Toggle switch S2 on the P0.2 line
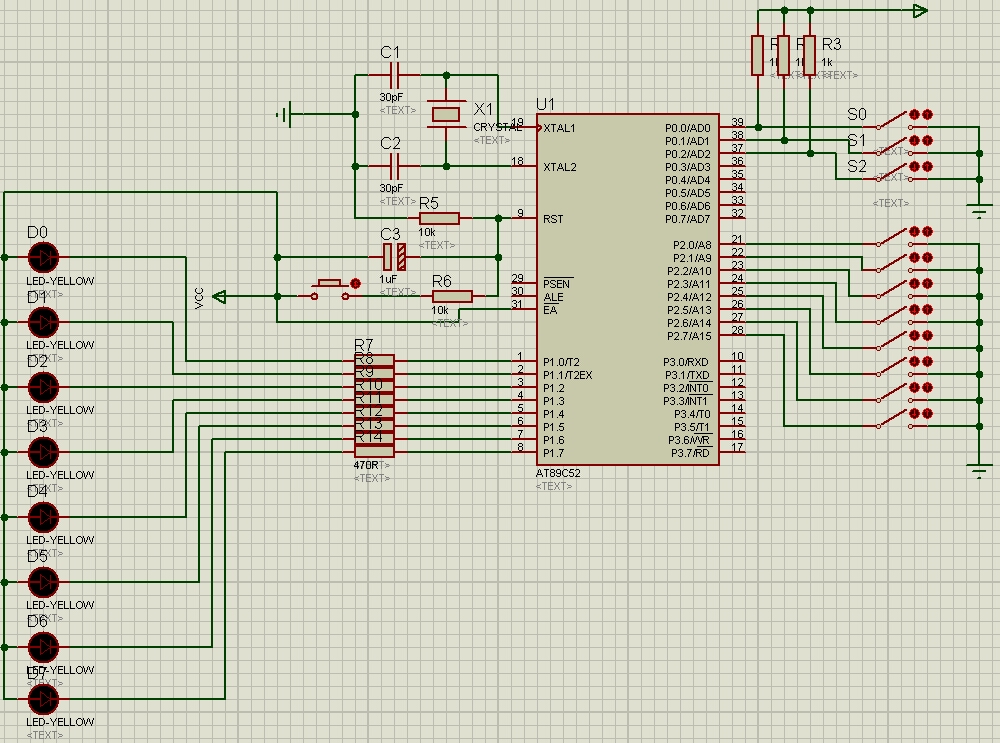 pyautogui.click(x=894, y=174)
